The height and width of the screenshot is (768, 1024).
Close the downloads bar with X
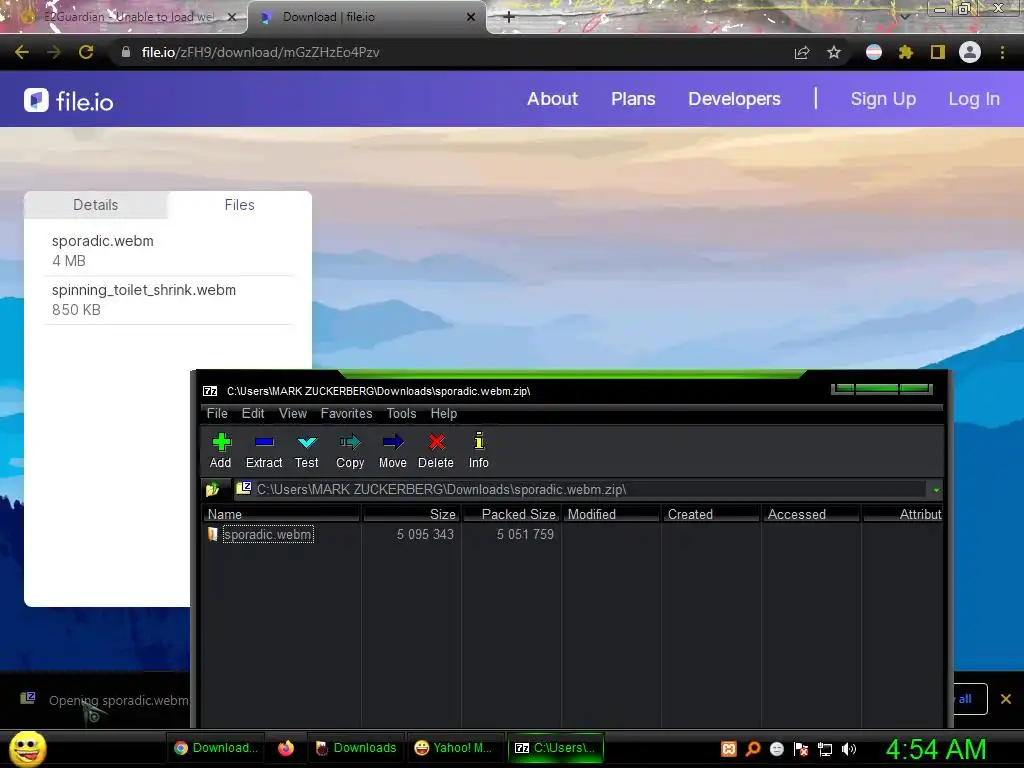(1006, 699)
